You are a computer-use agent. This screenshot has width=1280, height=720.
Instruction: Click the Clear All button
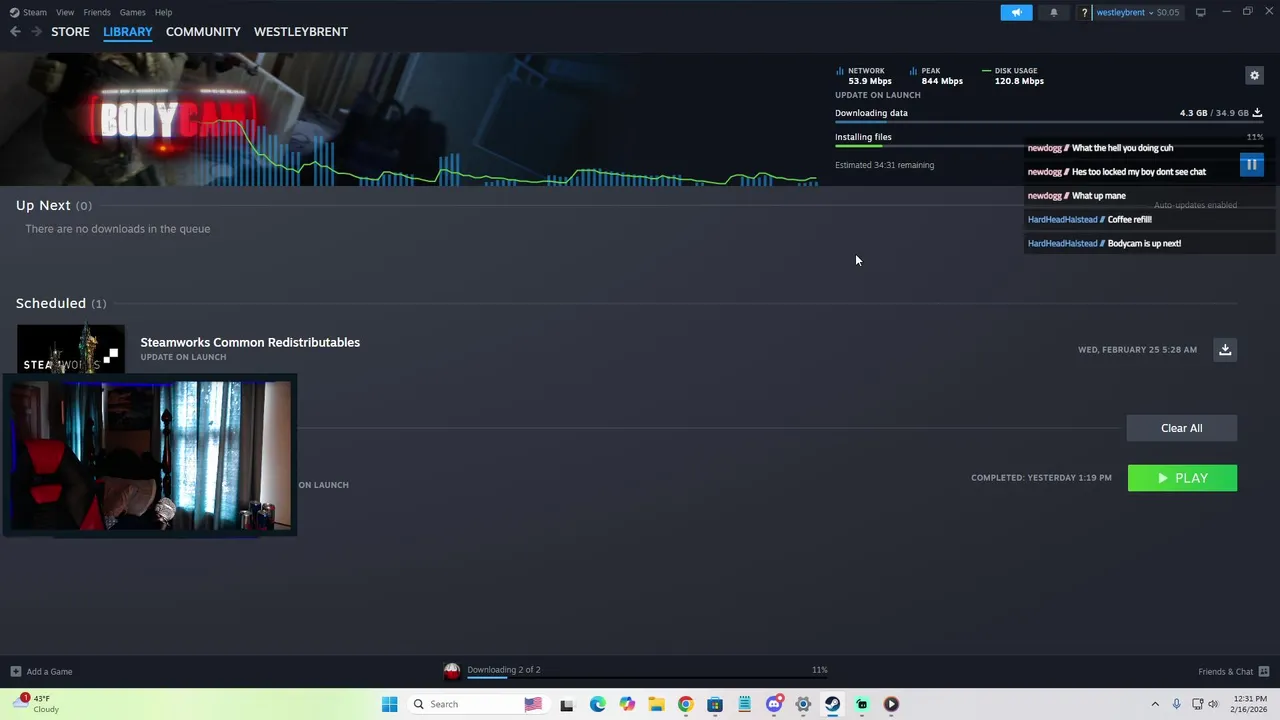1182,428
